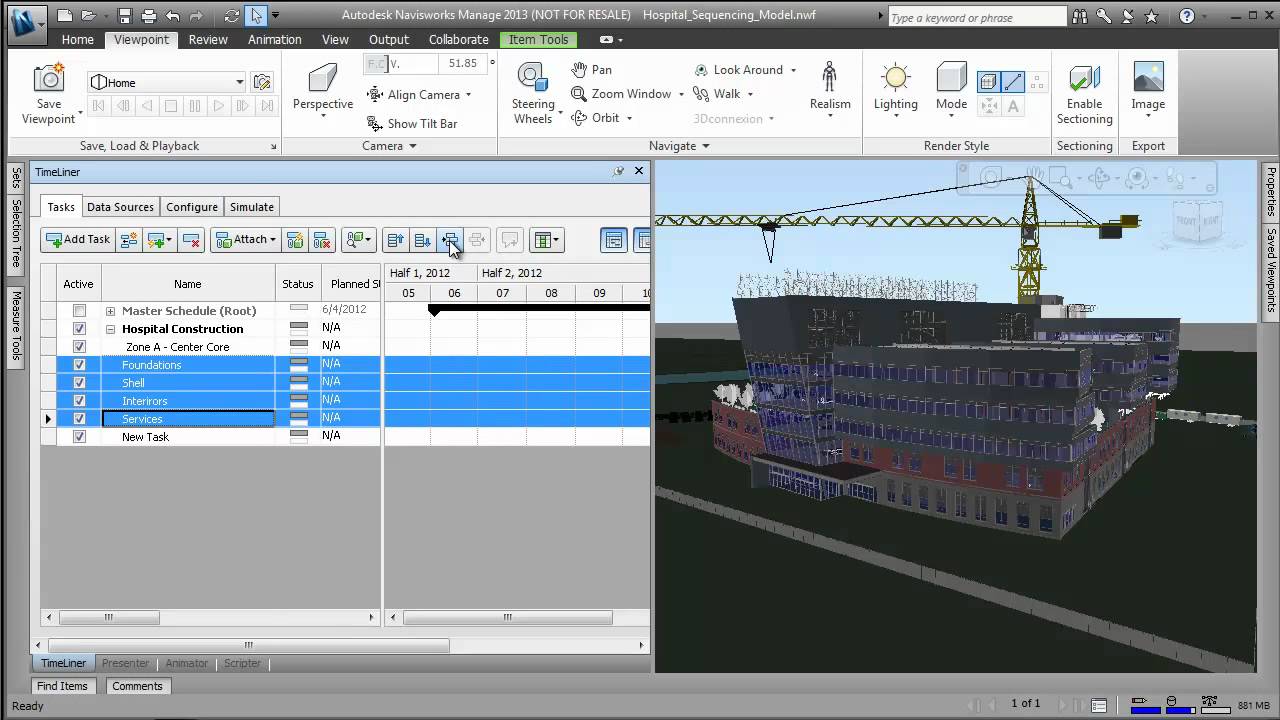This screenshot has width=1280, height=720.
Task: Open the Find Items panel button
Action: tap(62, 686)
